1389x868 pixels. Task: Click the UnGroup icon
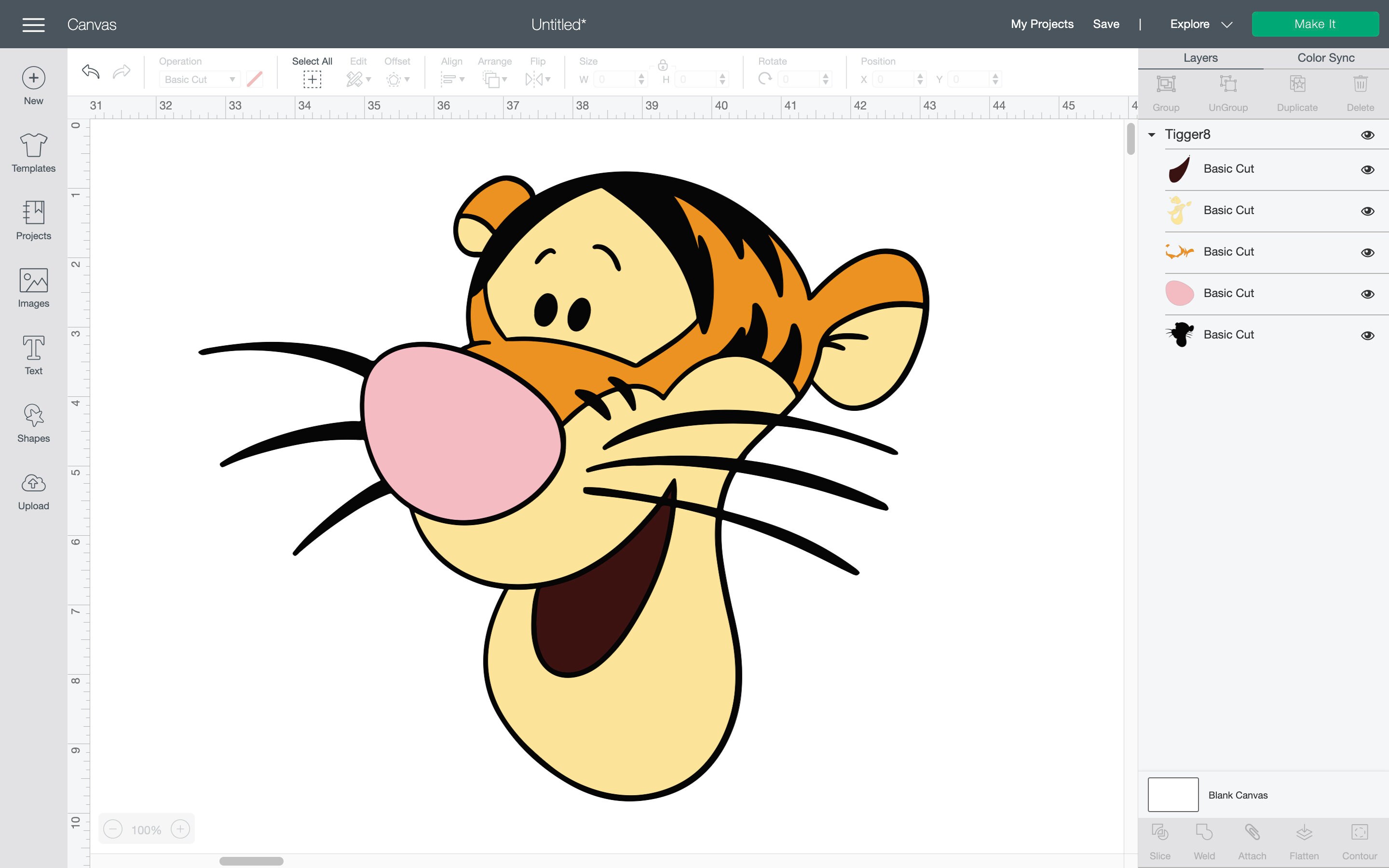[x=1228, y=84]
